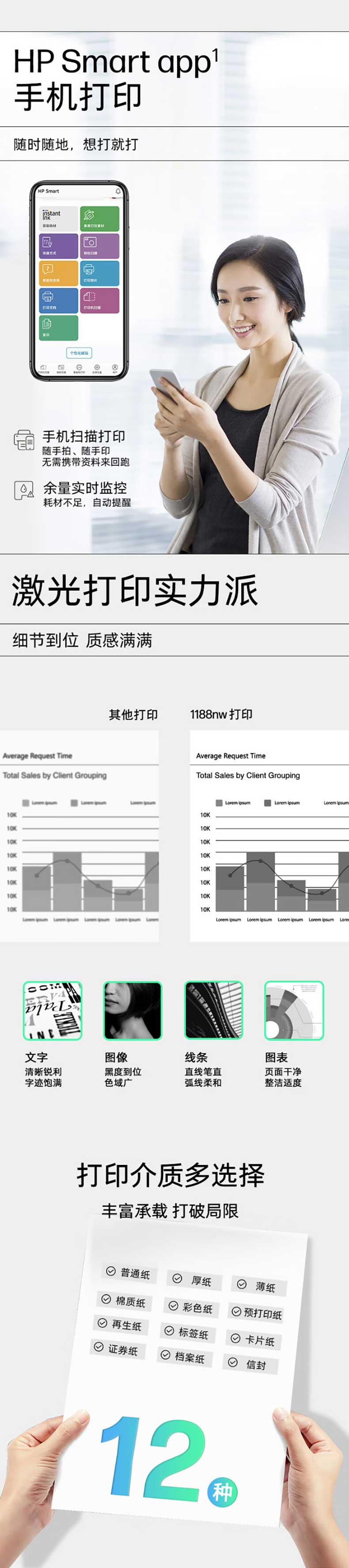The image size is (349, 1568).
Task: Click the 图像 portrait sample thumbnail
Action: coord(133,1011)
